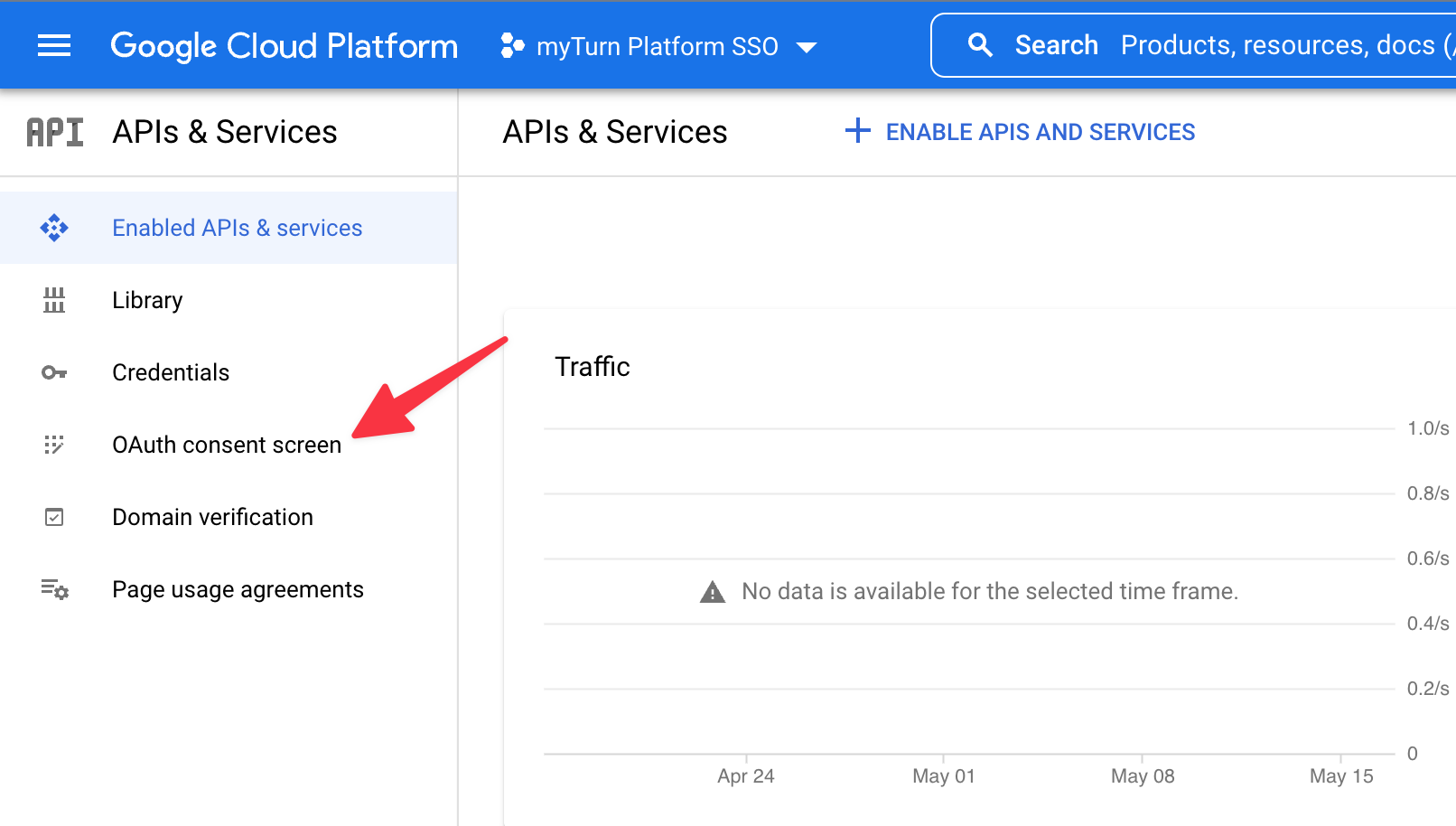Open the Library page
The height and width of the screenshot is (826, 1456).
229,300
